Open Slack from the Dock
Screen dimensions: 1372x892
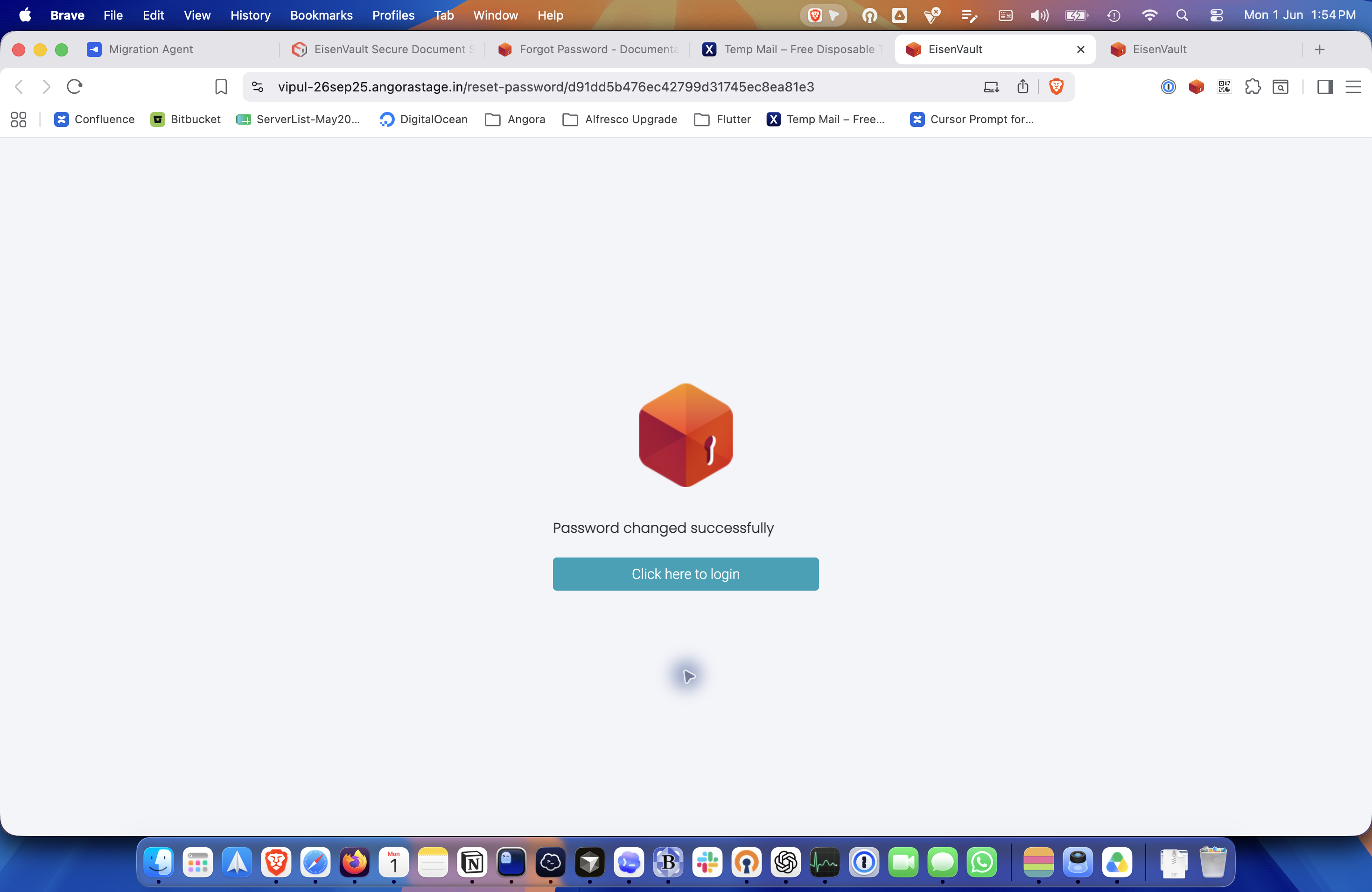click(x=707, y=863)
